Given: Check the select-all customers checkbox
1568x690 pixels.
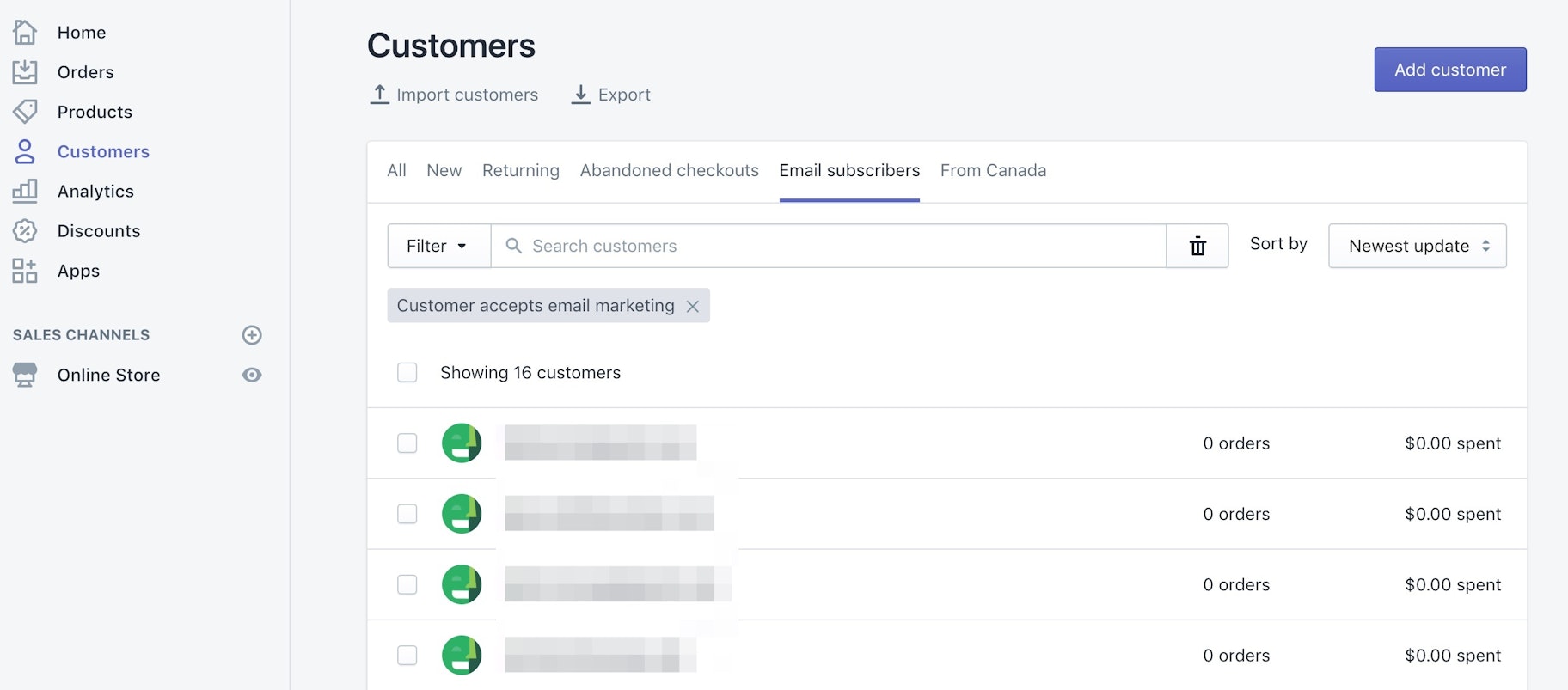Looking at the screenshot, I should tap(407, 373).
